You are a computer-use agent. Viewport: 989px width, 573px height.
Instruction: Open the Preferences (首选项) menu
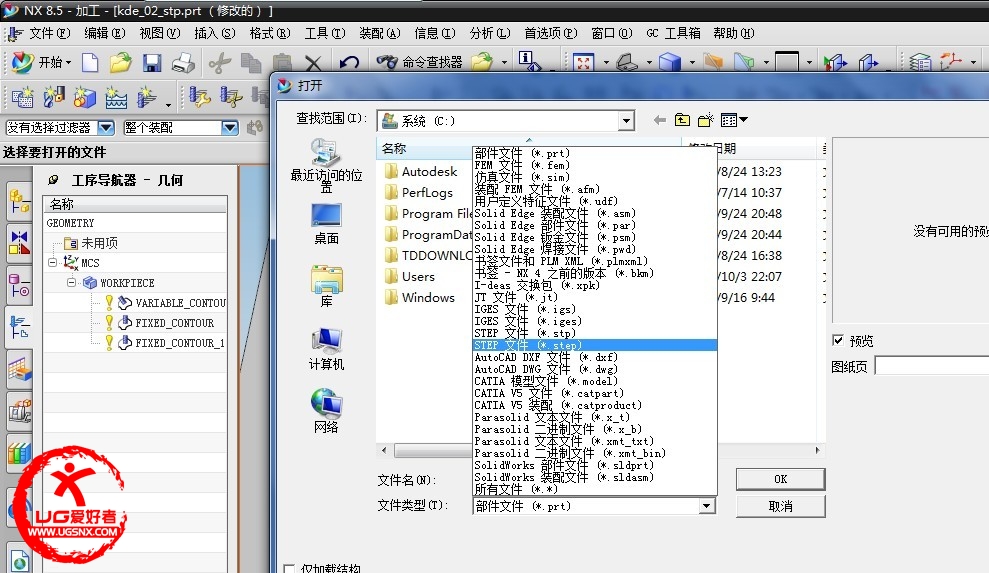pos(551,33)
